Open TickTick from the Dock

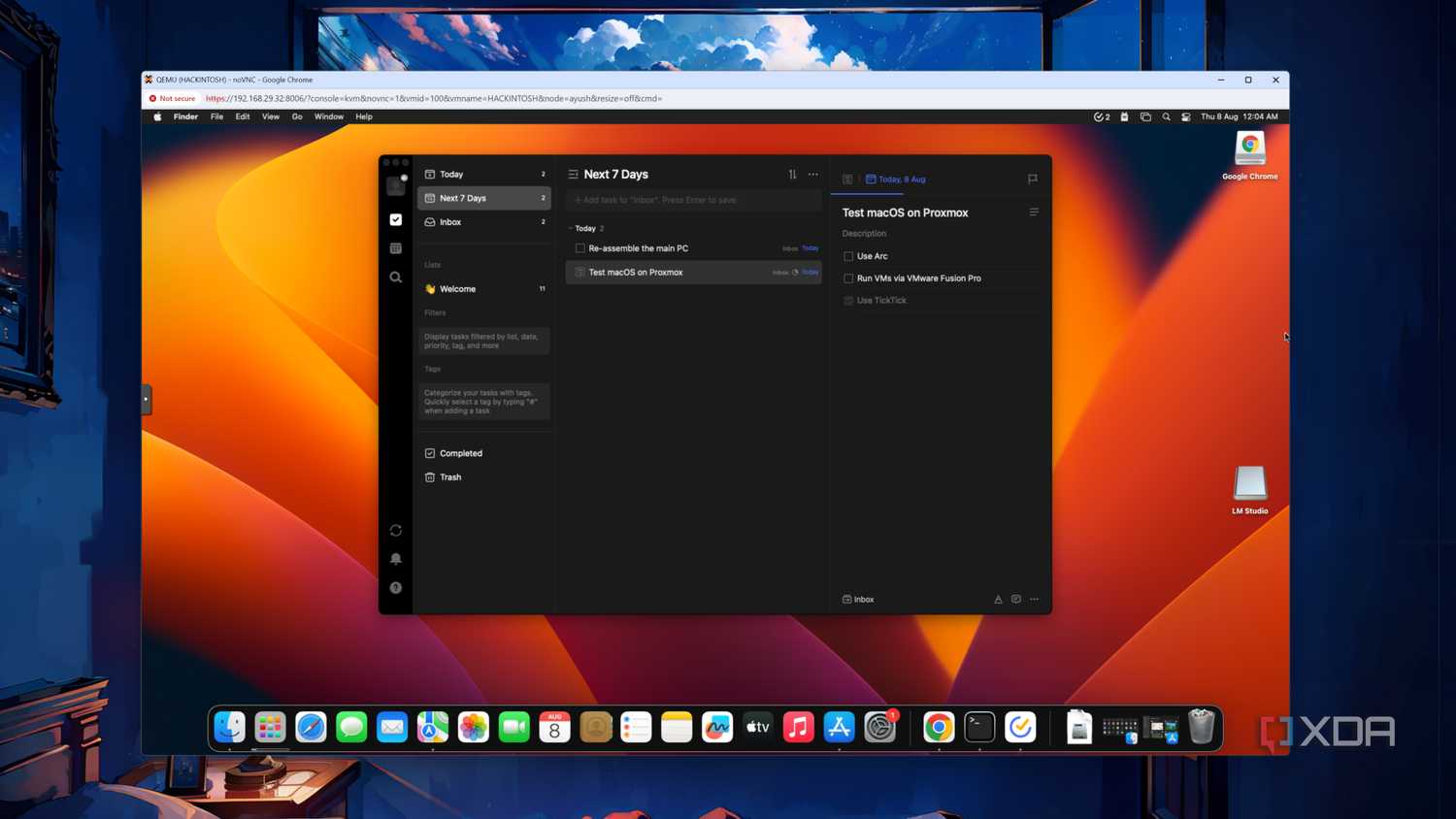click(1020, 727)
